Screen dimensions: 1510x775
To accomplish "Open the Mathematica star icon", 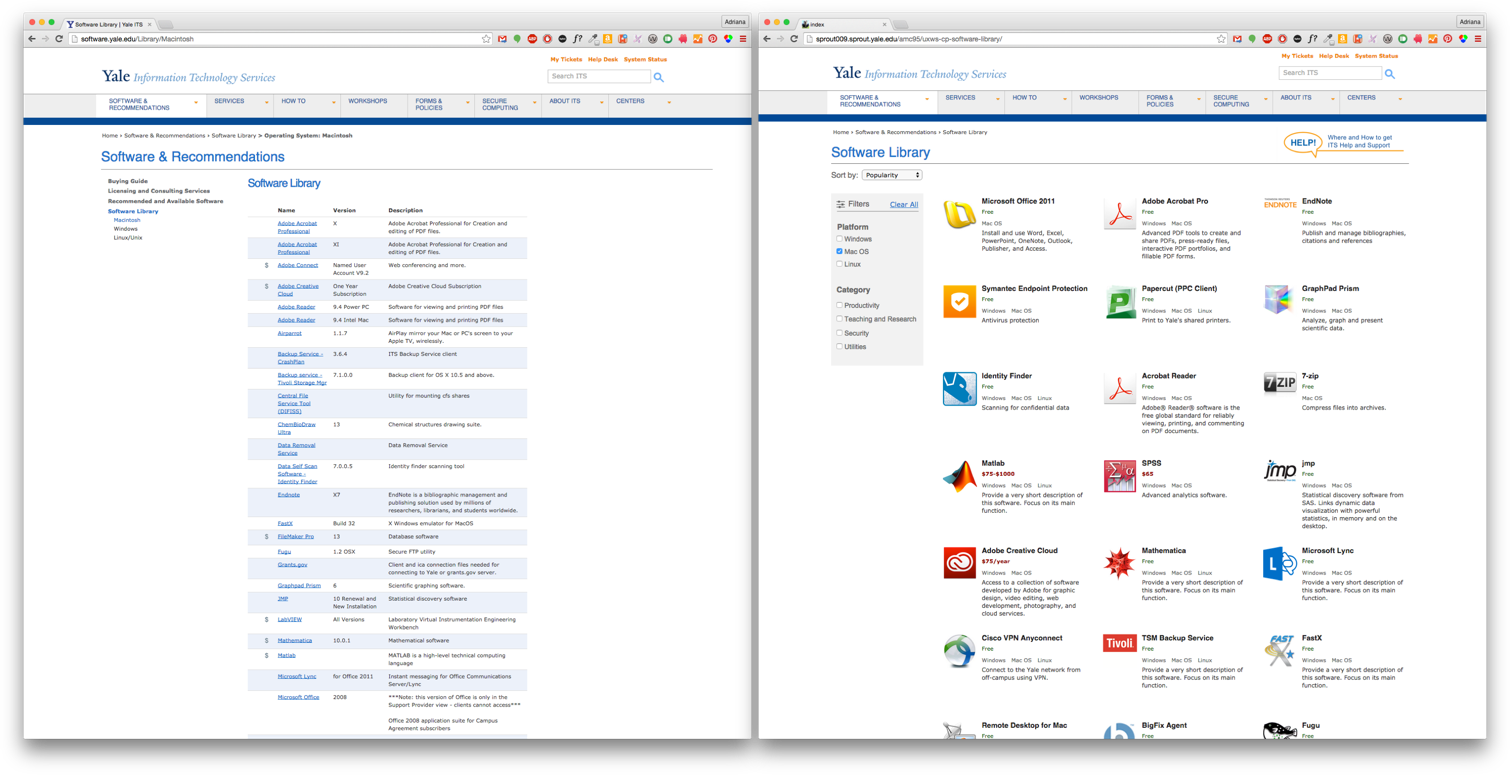I will [x=1120, y=564].
